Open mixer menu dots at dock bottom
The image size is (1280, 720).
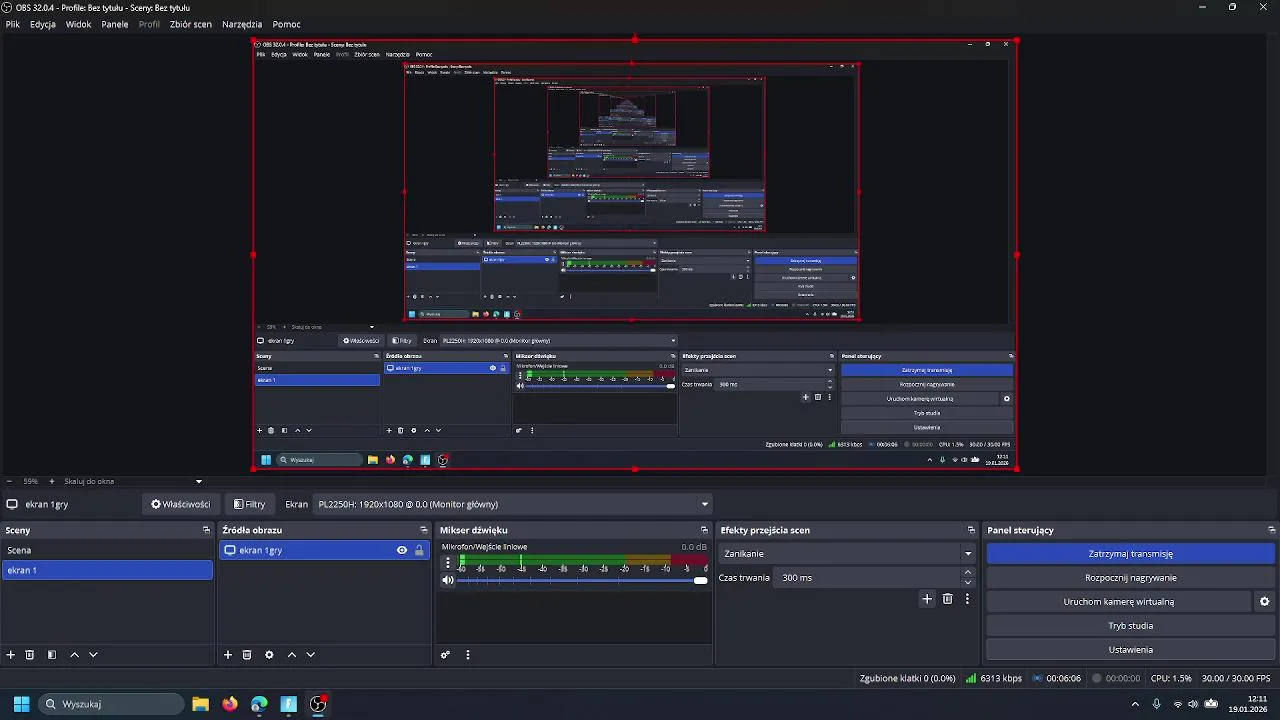point(468,655)
